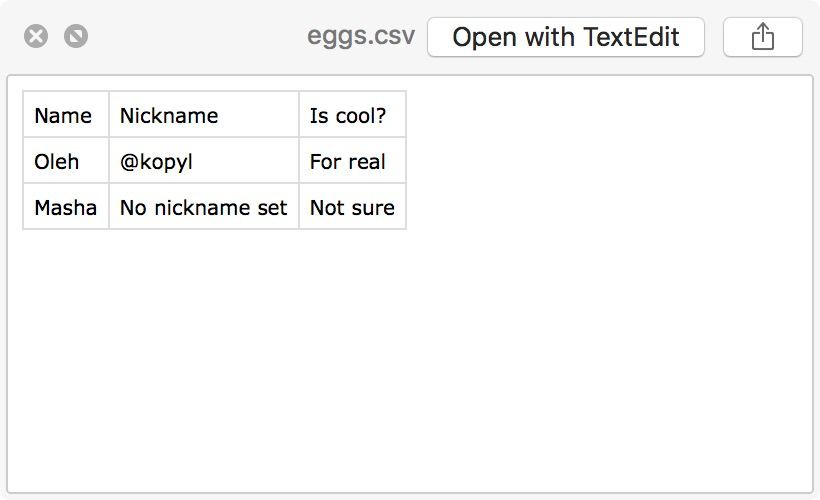Select the Name header cell
This screenshot has height=500, width=820.
(x=66, y=115)
